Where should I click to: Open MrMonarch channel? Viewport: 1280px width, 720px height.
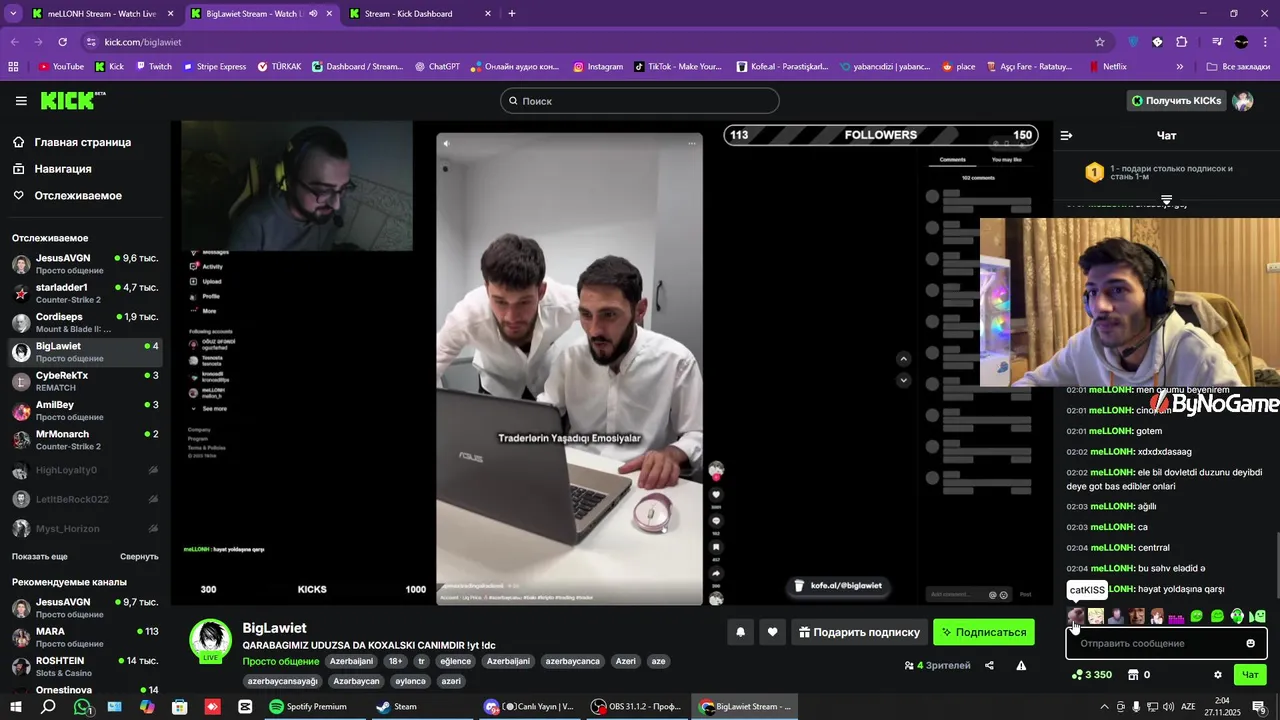85,440
